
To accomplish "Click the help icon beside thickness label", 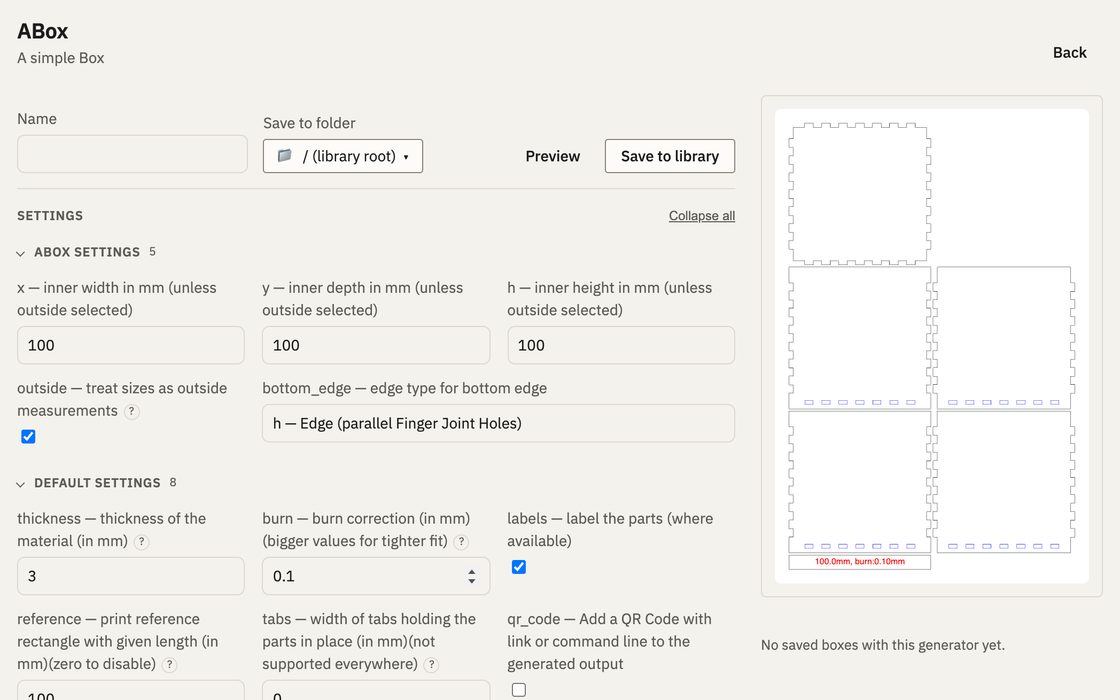I will click(x=141, y=542).
